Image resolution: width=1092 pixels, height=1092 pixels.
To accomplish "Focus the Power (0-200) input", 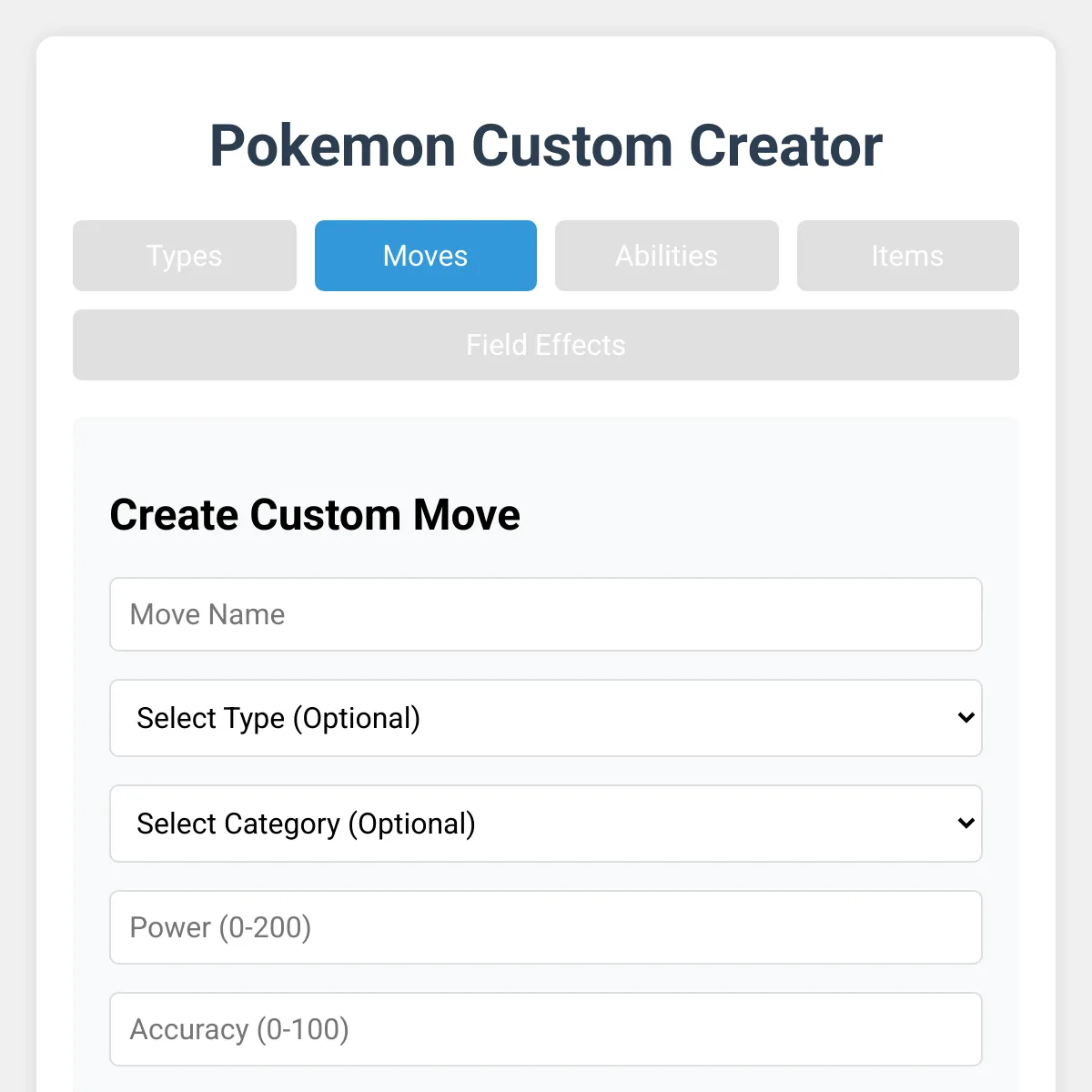I will coord(546,927).
